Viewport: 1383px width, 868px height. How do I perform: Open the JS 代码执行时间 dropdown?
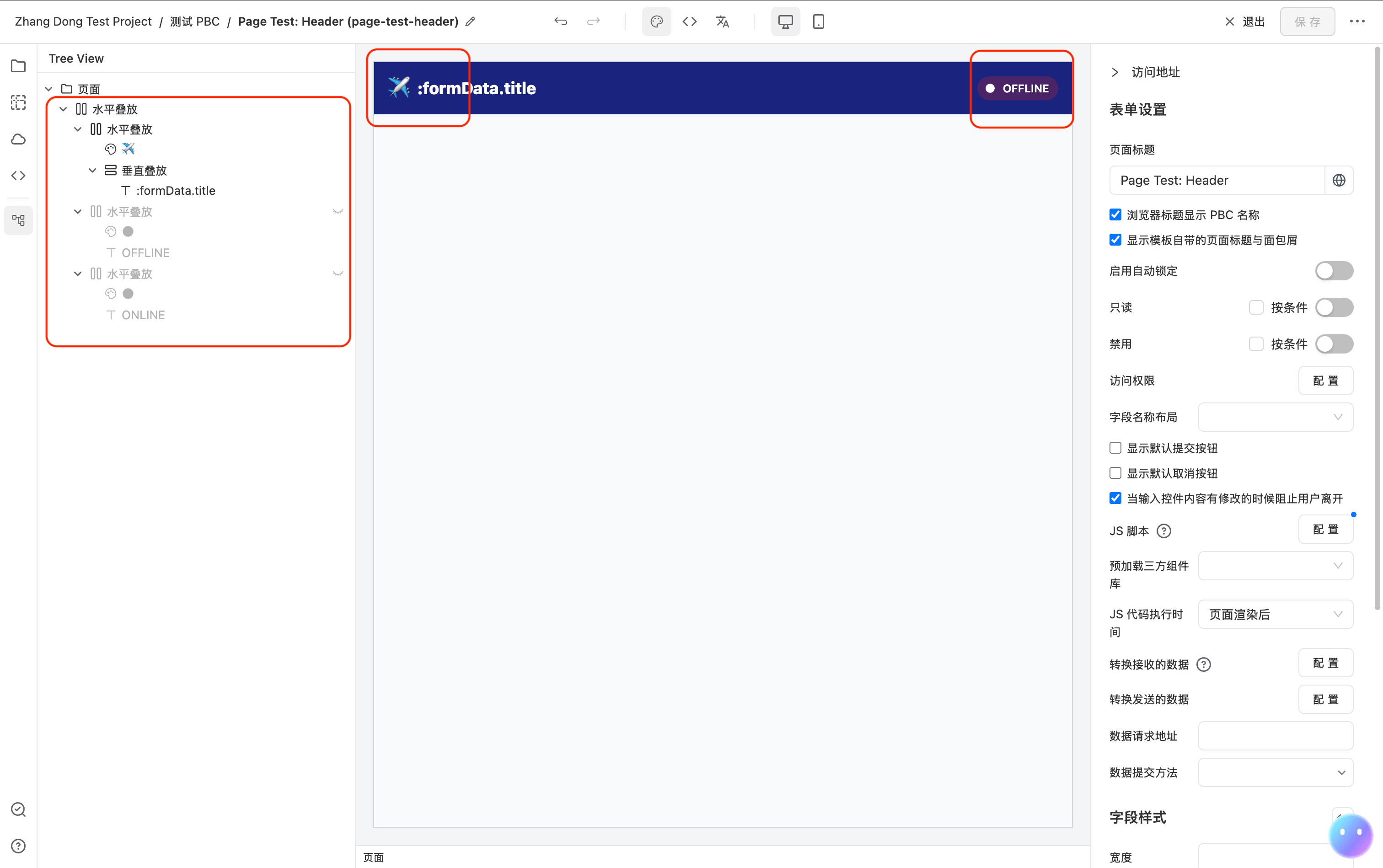coord(1275,614)
